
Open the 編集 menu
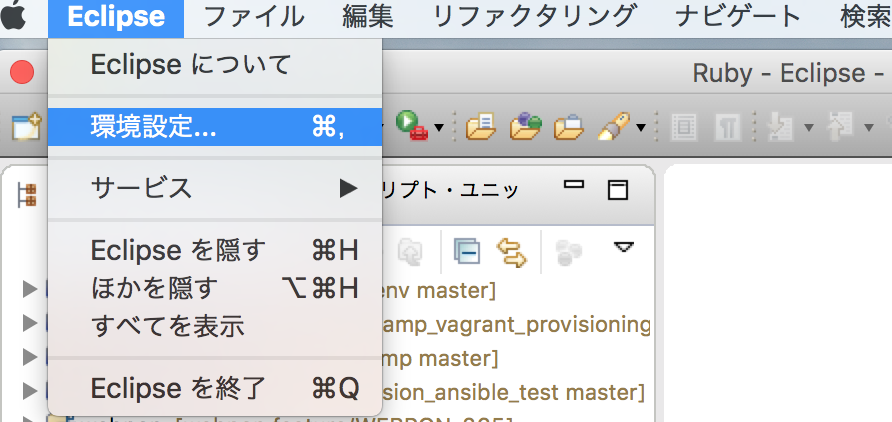(367, 17)
